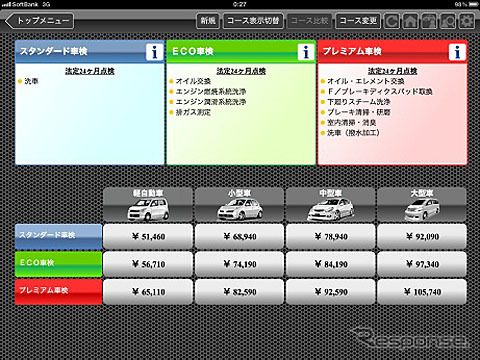Show info for プレミアム車検 card
Viewport: 480px width, 360px height.
click(457, 52)
